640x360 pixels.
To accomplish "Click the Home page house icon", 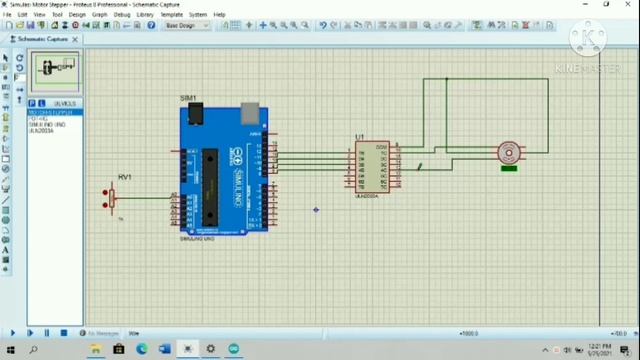I will [x=54, y=25].
